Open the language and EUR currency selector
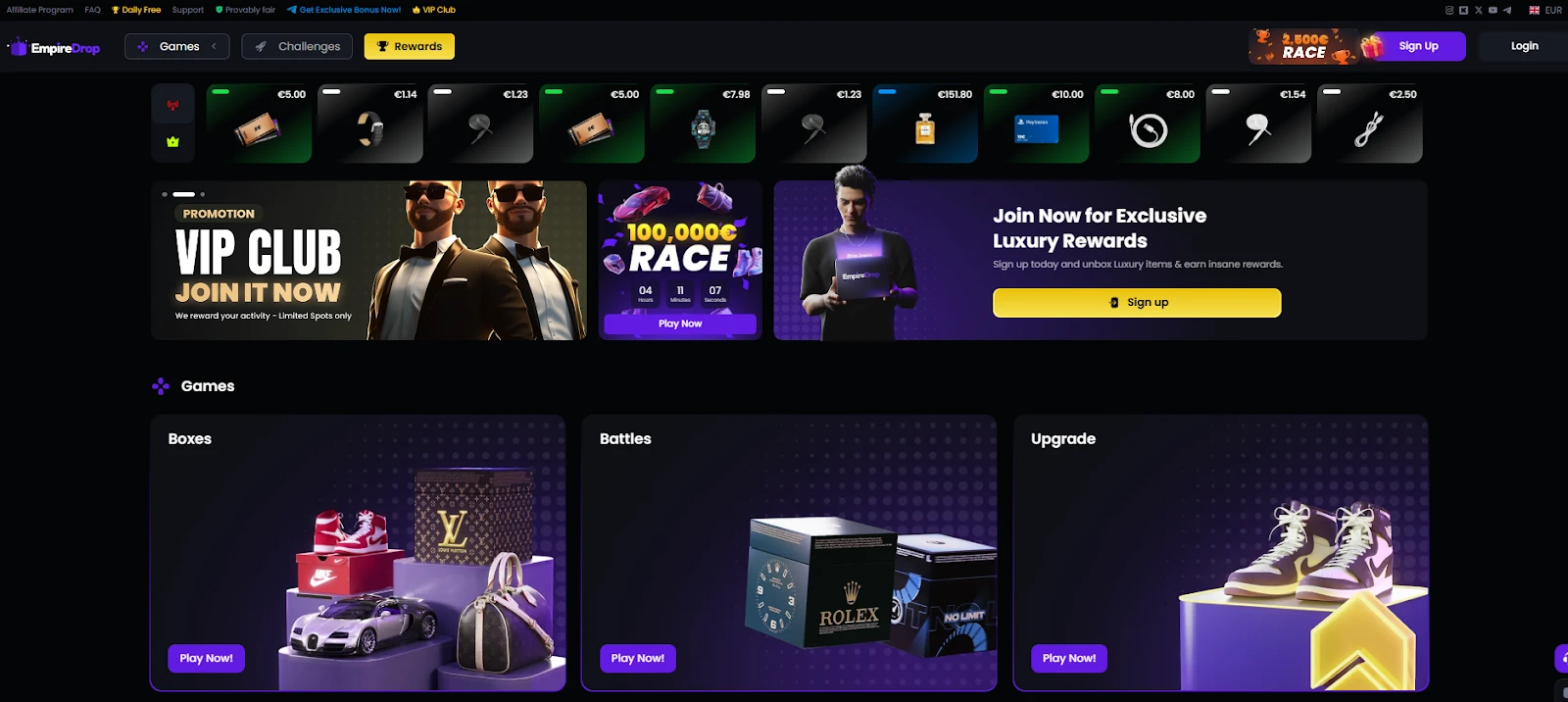This screenshot has width=1568, height=702. click(x=1545, y=10)
